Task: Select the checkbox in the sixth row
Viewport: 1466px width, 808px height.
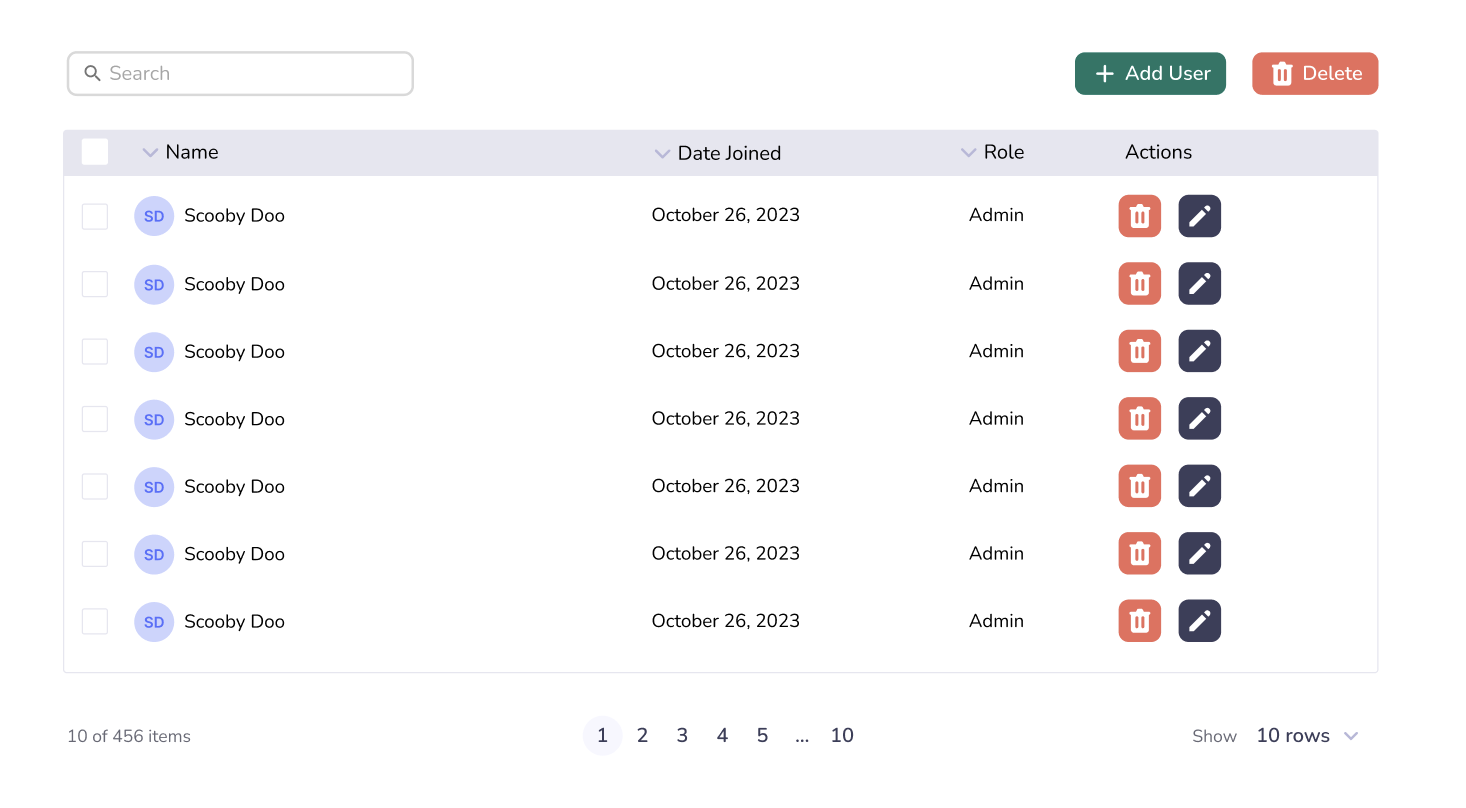Action: pyautogui.click(x=95, y=554)
